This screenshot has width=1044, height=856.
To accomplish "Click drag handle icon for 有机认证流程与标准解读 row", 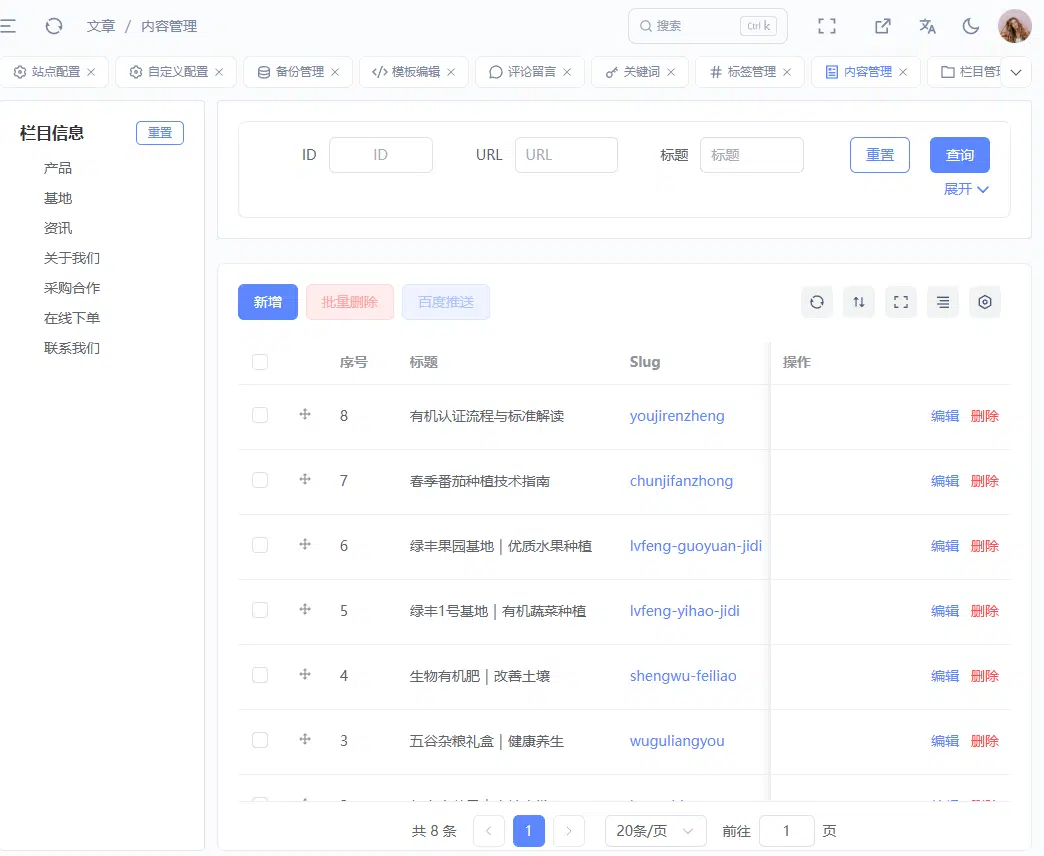I will coord(305,414).
